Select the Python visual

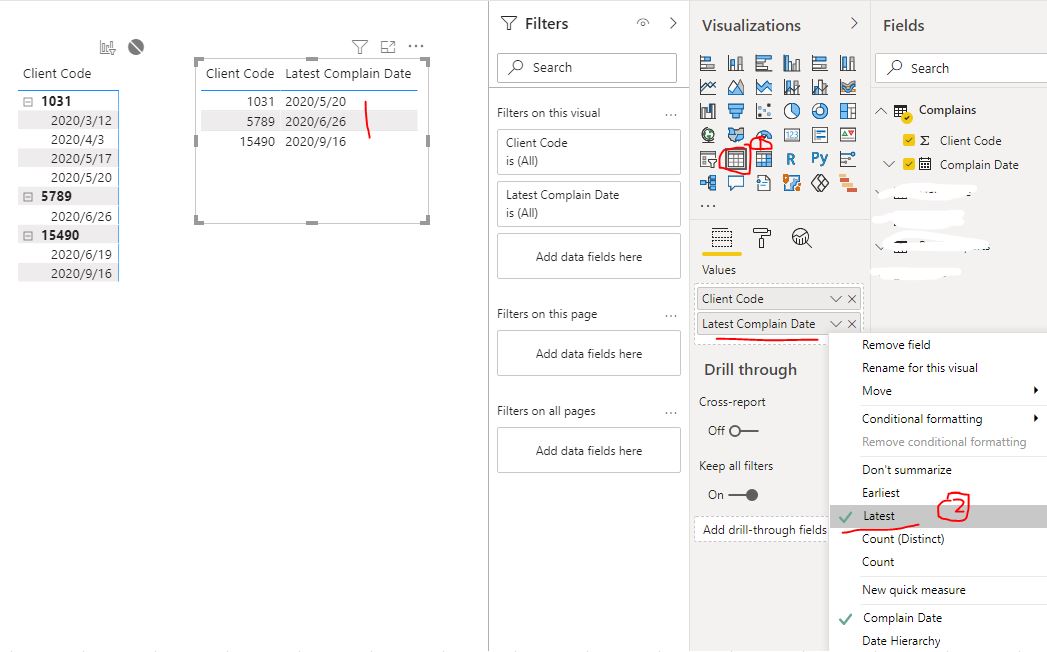point(820,159)
